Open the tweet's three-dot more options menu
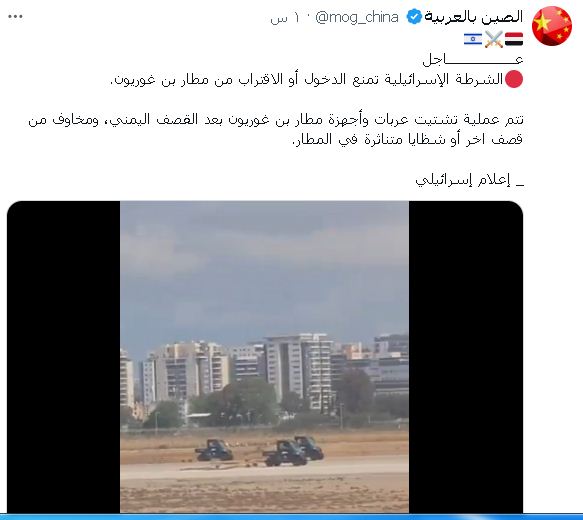583x520 pixels. [15, 17]
